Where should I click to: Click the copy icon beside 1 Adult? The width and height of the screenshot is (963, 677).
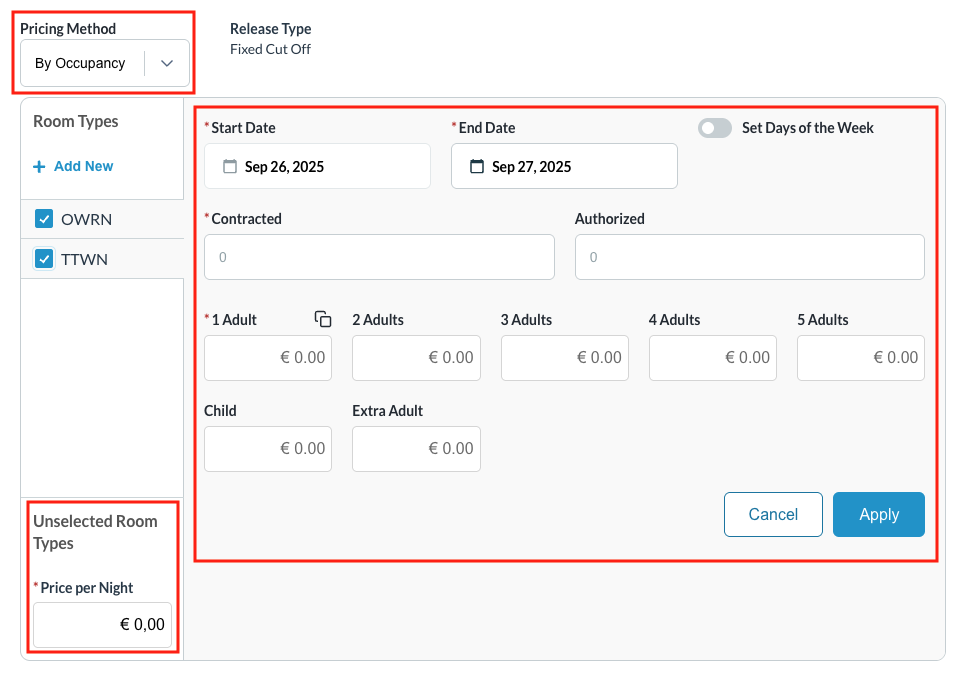click(323, 320)
